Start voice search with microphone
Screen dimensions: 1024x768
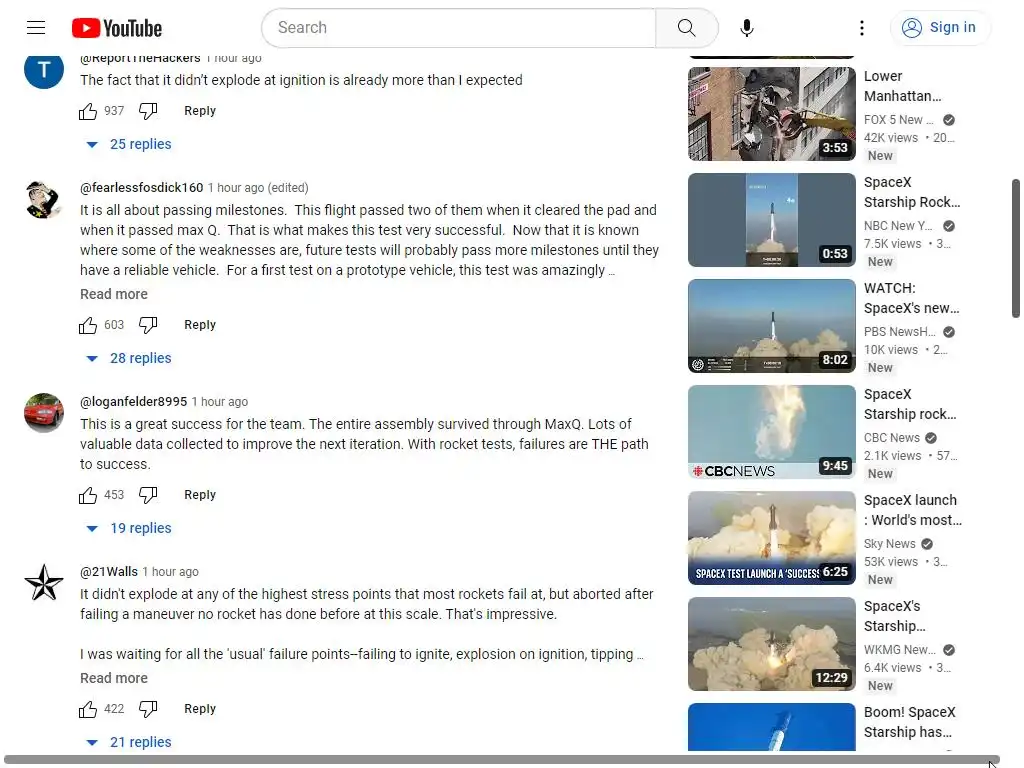click(747, 27)
